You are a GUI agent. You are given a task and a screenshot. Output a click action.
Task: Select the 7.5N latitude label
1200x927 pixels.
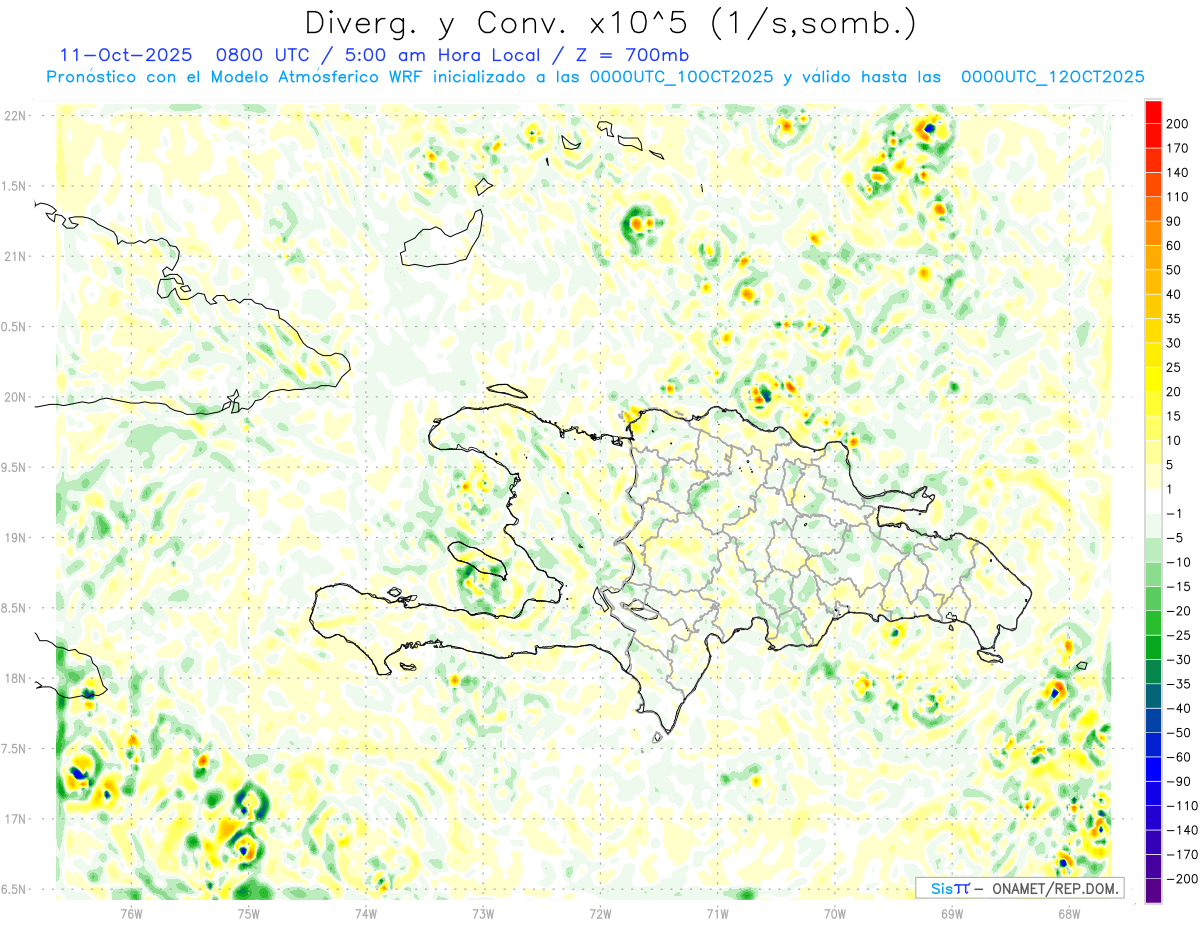(x=14, y=749)
